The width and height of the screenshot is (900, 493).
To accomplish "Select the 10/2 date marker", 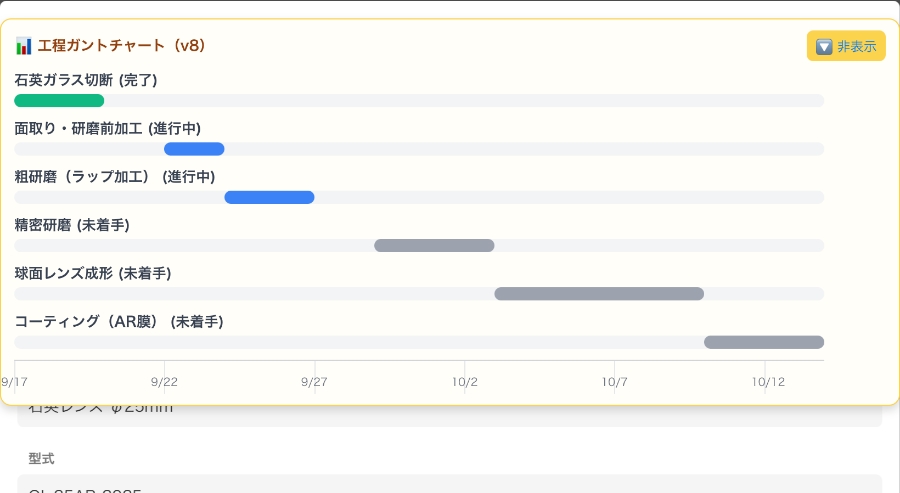I will (464, 381).
